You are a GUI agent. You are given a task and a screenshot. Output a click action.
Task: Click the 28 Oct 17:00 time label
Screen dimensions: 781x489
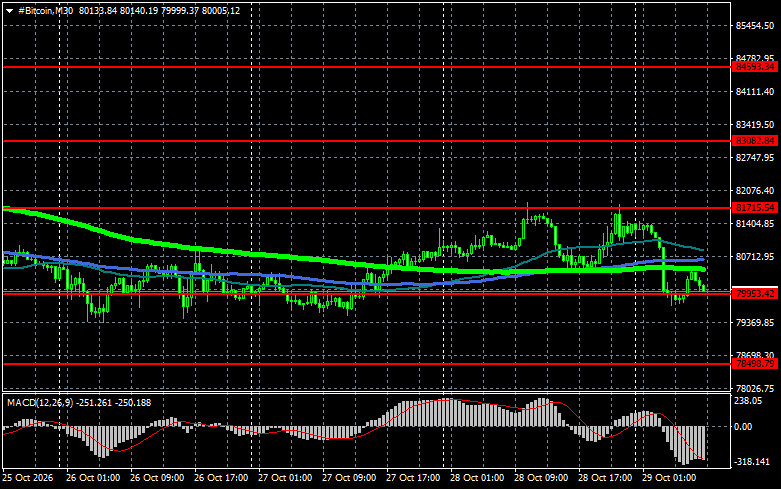pos(605,478)
